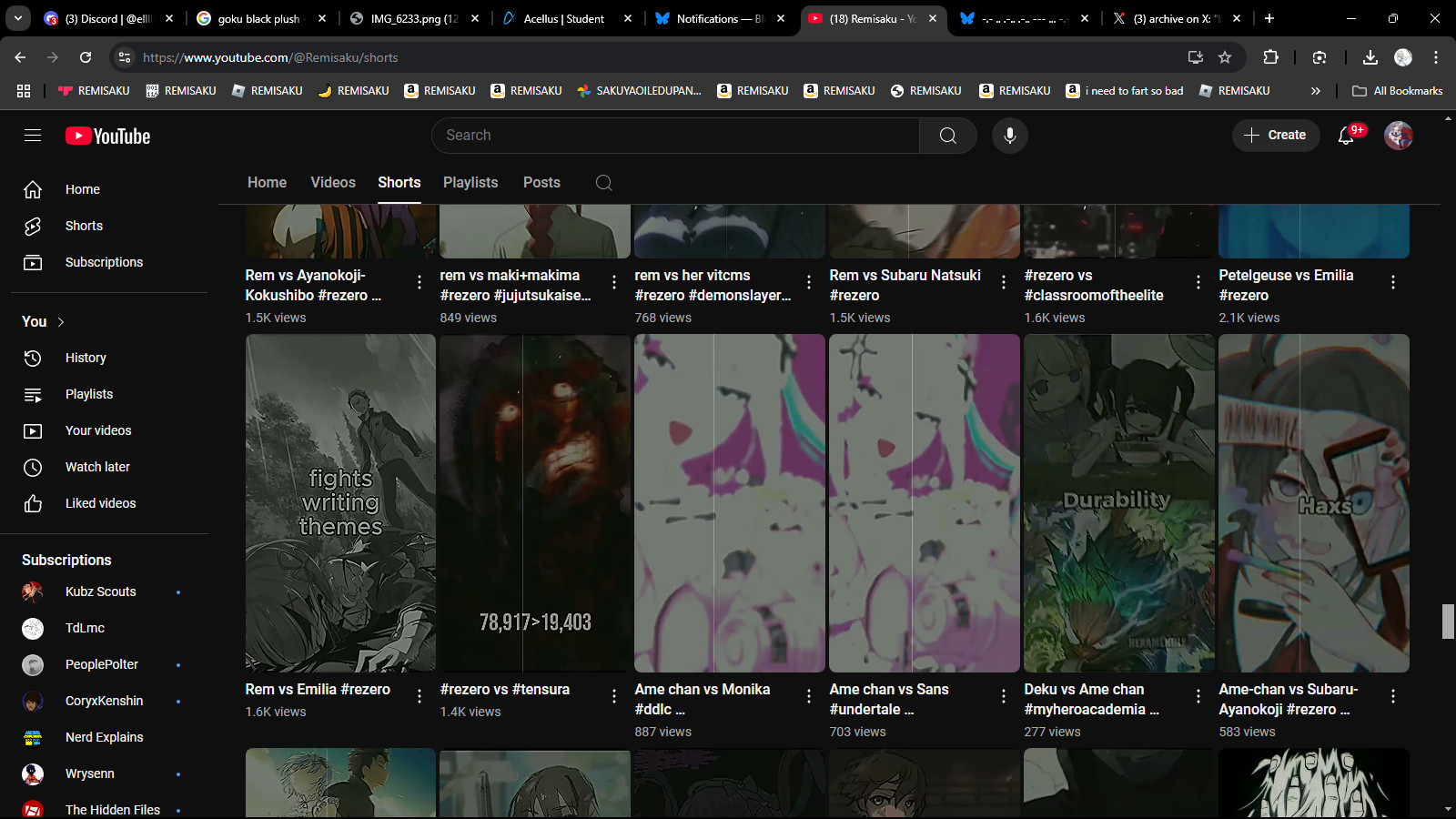Open the All Bookmarks folder

(x=1398, y=91)
